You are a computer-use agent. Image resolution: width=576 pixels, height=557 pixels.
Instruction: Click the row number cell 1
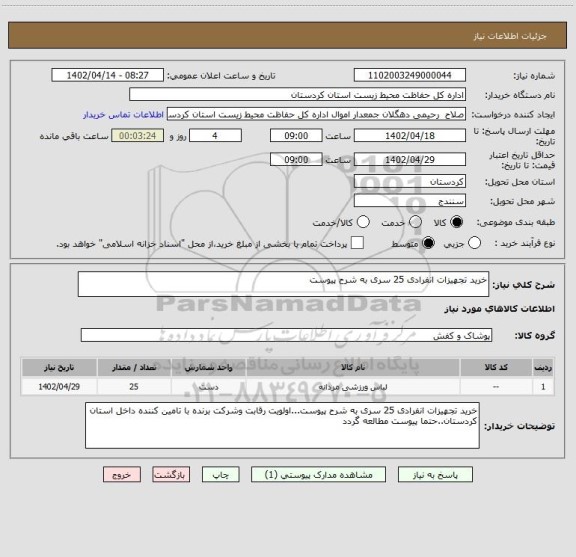[543, 387]
